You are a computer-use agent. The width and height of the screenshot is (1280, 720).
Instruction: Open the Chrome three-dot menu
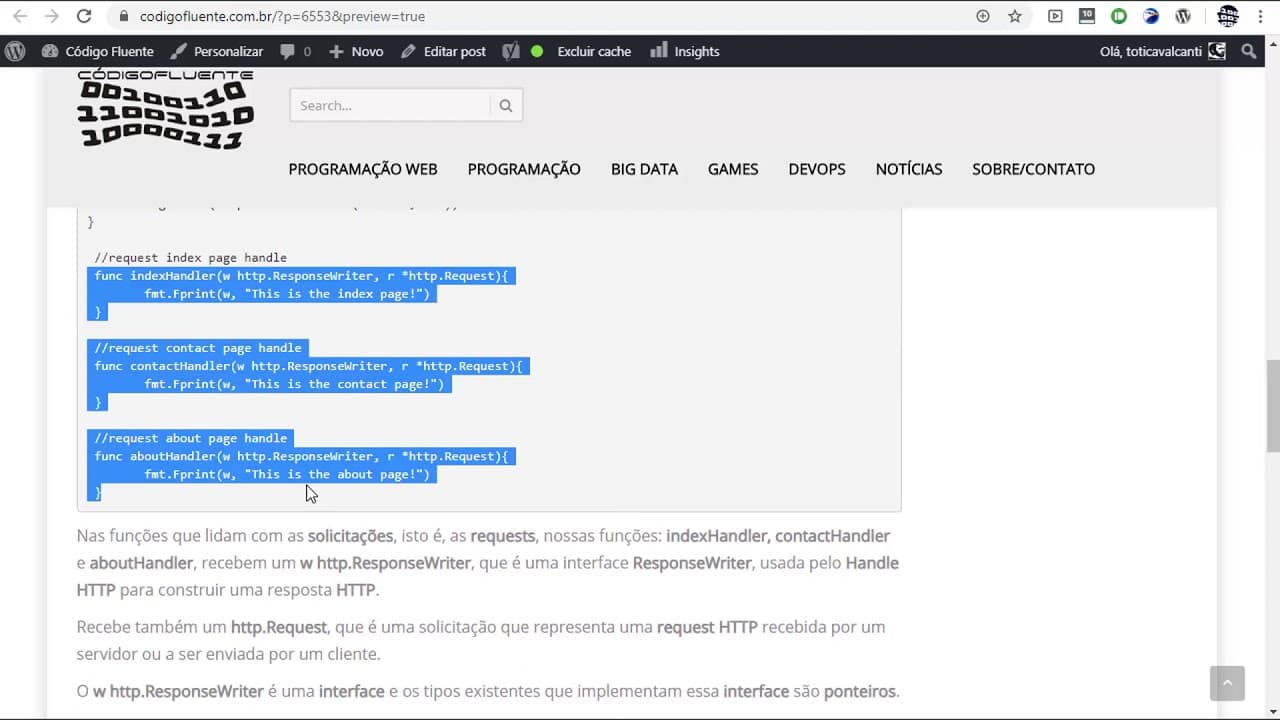(1260, 16)
